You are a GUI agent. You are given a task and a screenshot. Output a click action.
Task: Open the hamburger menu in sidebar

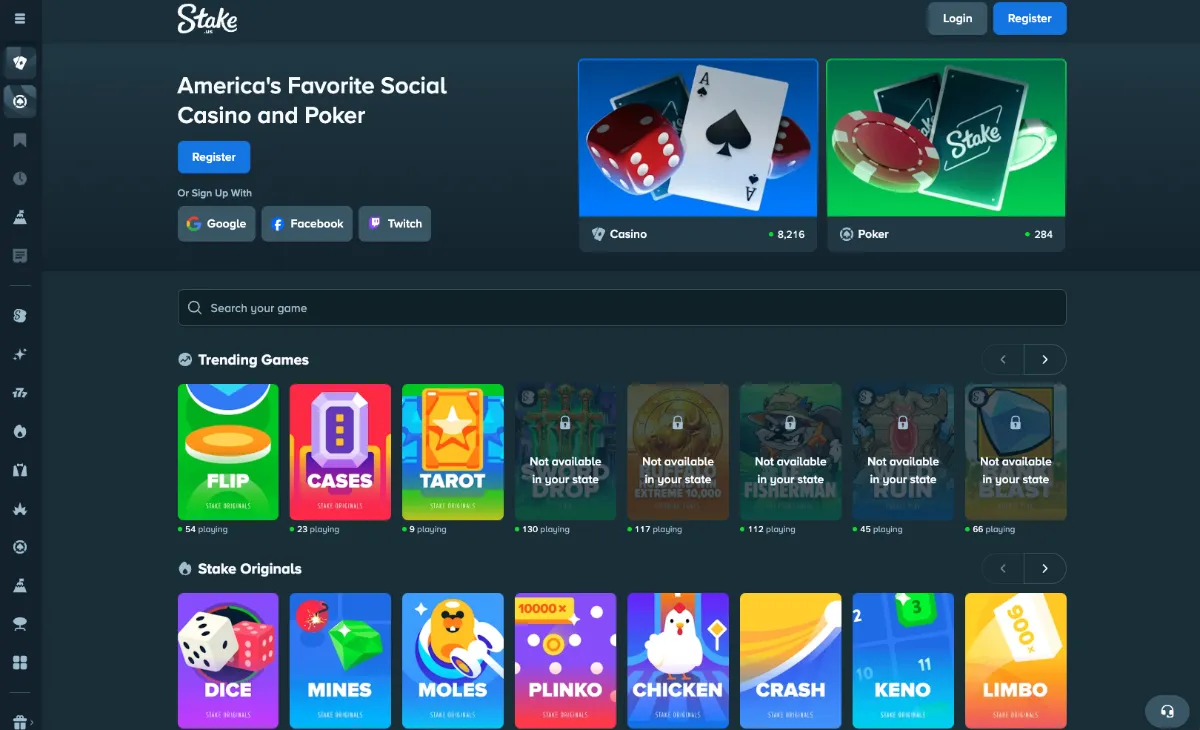[20, 19]
